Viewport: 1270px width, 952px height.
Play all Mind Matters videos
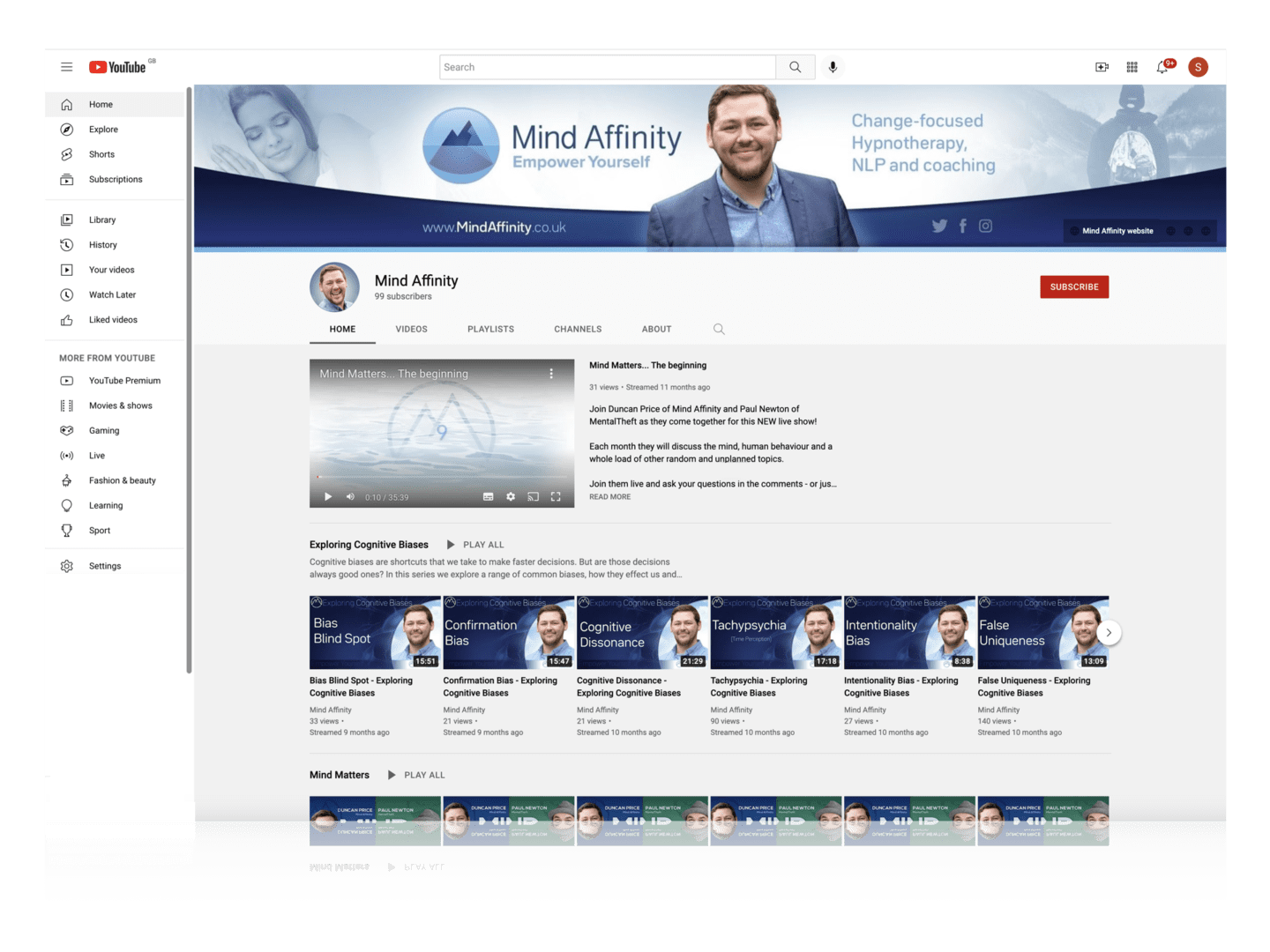tap(416, 775)
